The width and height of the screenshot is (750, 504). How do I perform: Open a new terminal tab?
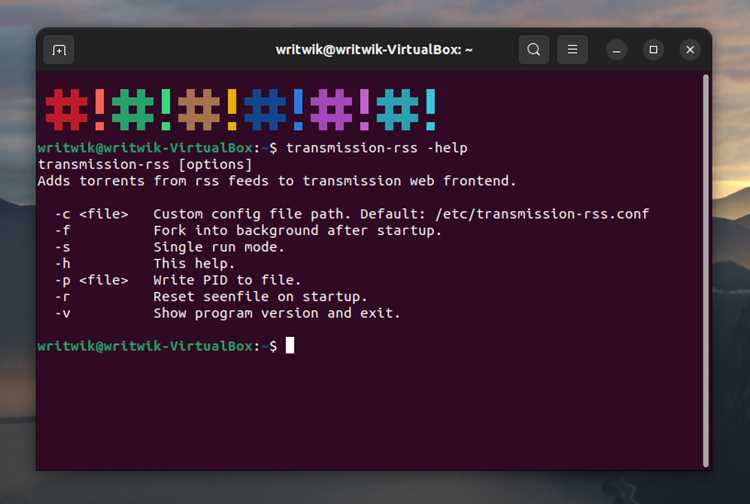59,50
